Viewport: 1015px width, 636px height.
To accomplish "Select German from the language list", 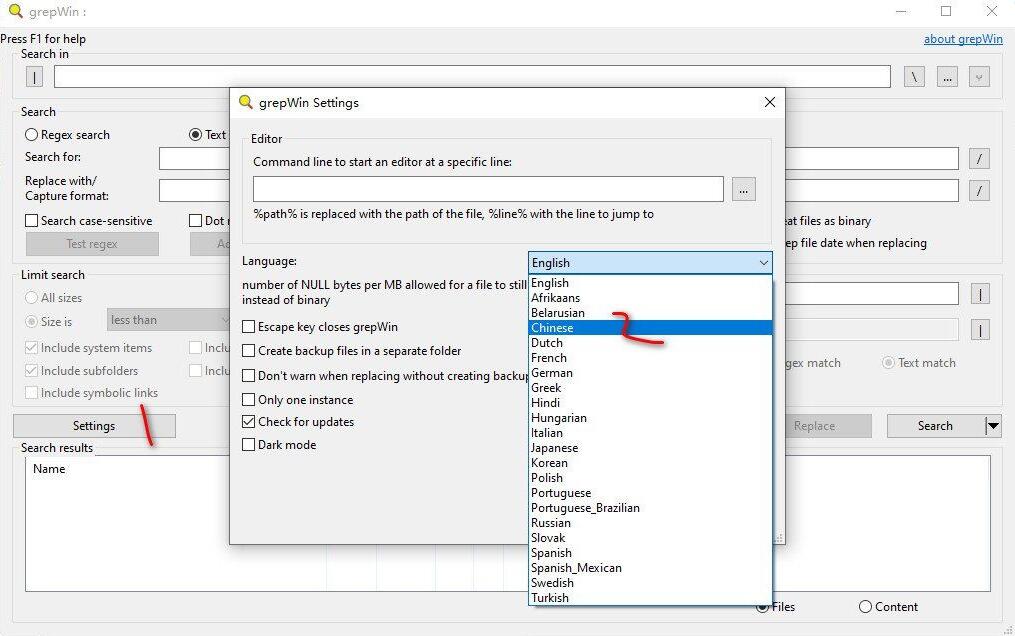I will pyautogui.click(x=552, y=373).
